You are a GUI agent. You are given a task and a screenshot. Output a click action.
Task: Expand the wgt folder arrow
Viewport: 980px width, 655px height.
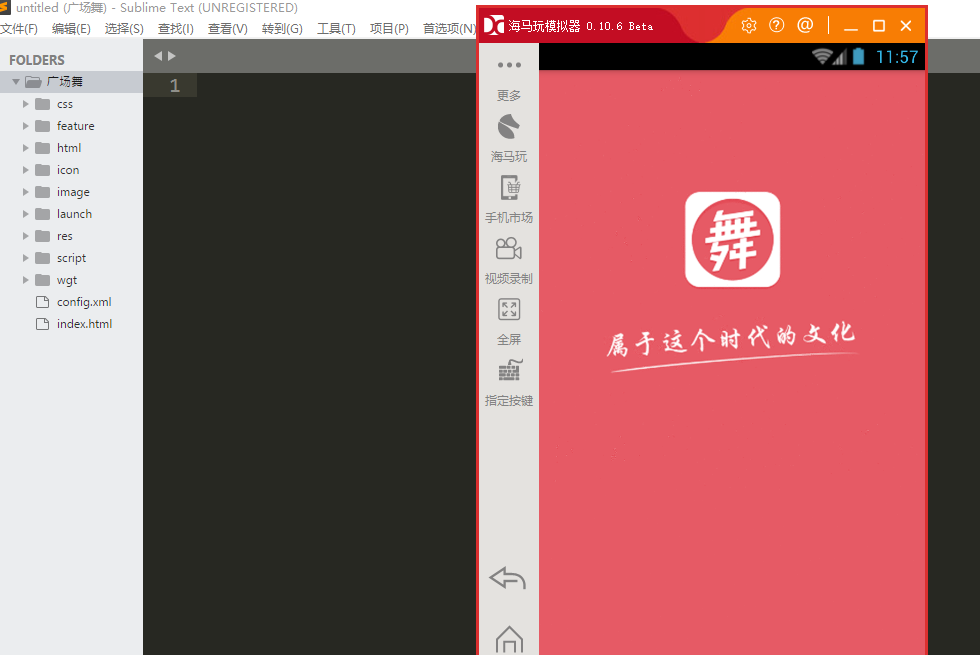[x=26, y=280]
